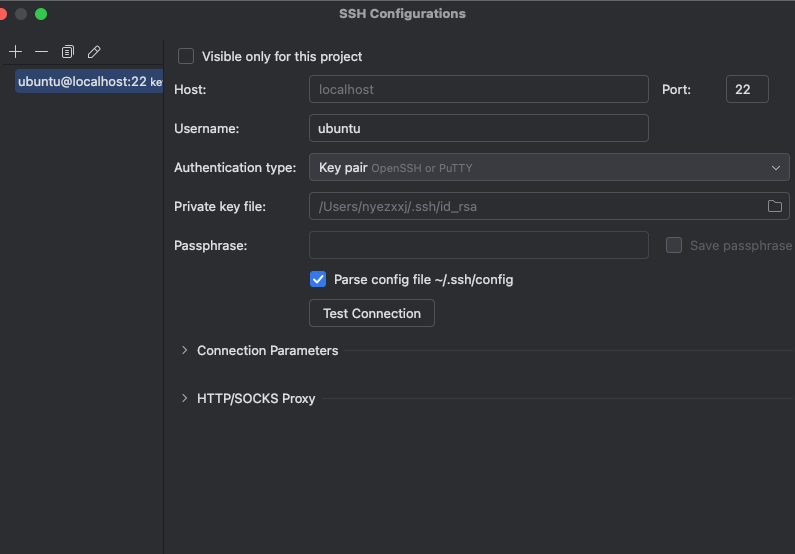Viewport: 795px width, 554px height.
Task: Click the add SSH configuration plus icon
Action: [15, 51]
